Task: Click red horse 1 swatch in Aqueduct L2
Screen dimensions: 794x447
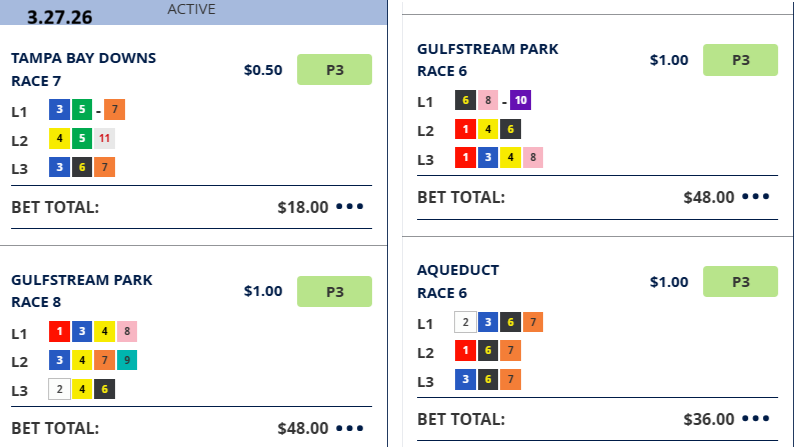Action: coord(465,351)
